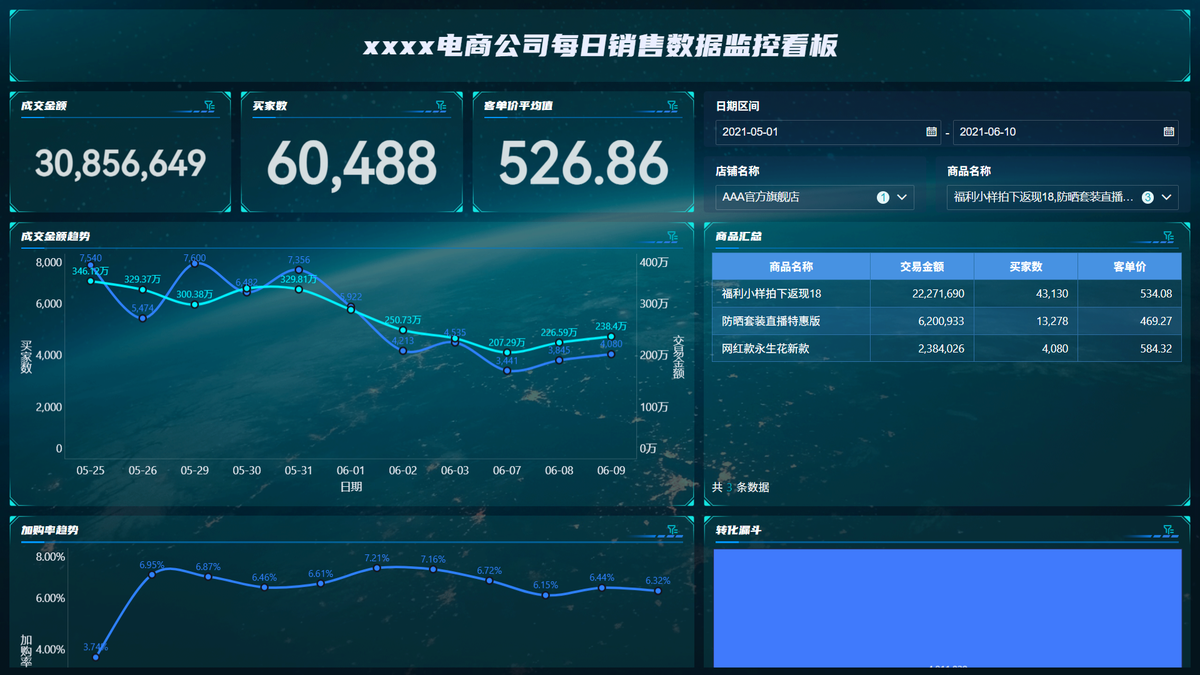Viewport: 1200px width, 675px height.
Task: Click calendar icon in the 2021-05-01 field
Action: tap(932, 132)
